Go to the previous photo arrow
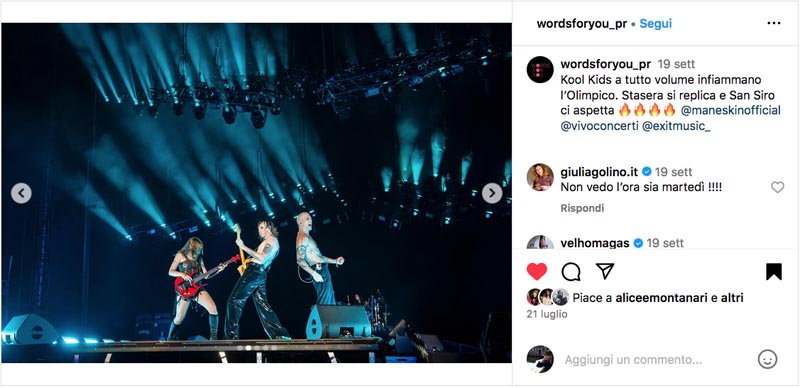Image resolution: width=800 pixels, height=388 pixels. pos(21,193)
